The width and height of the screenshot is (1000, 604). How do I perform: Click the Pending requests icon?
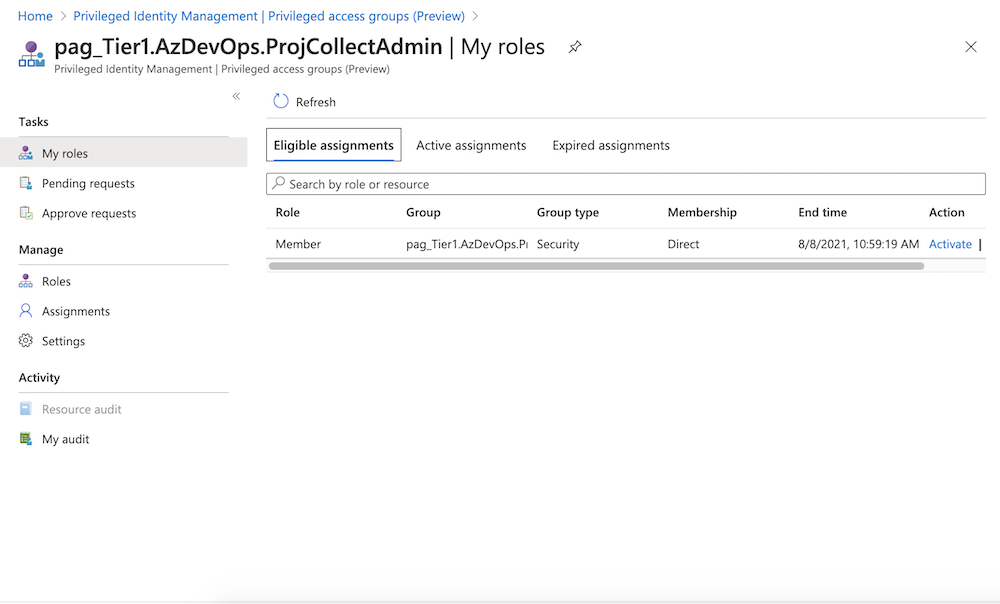(x=27, y=183)
